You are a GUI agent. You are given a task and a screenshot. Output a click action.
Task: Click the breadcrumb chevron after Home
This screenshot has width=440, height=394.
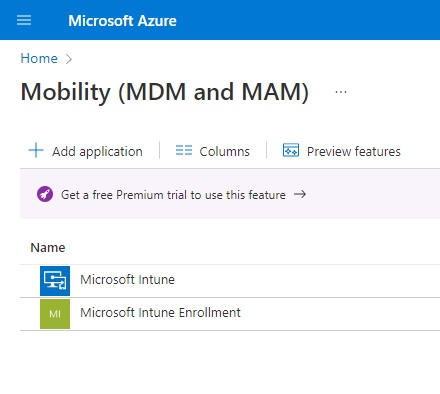69,59
